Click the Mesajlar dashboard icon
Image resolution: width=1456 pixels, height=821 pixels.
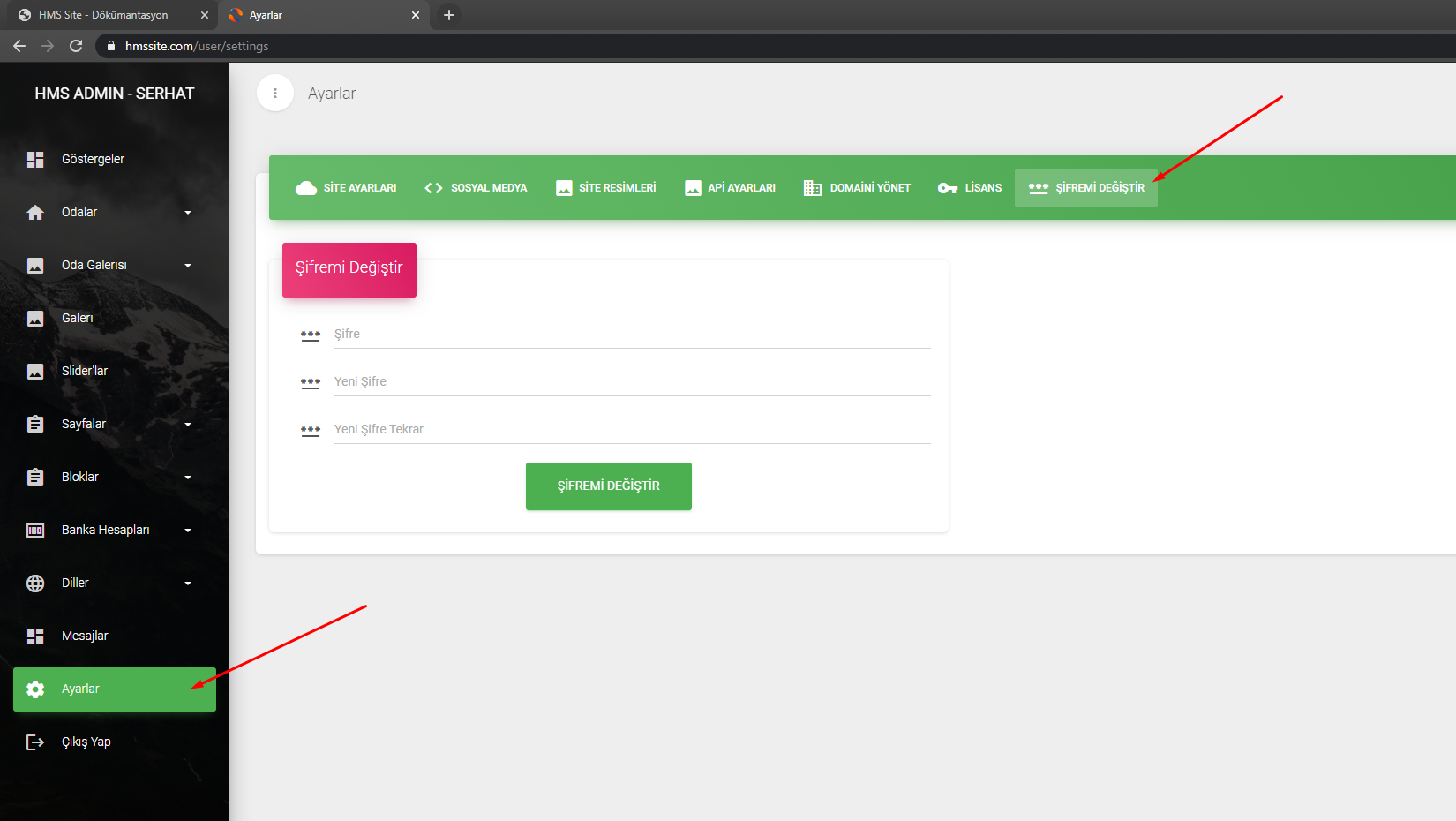[35, 636]
